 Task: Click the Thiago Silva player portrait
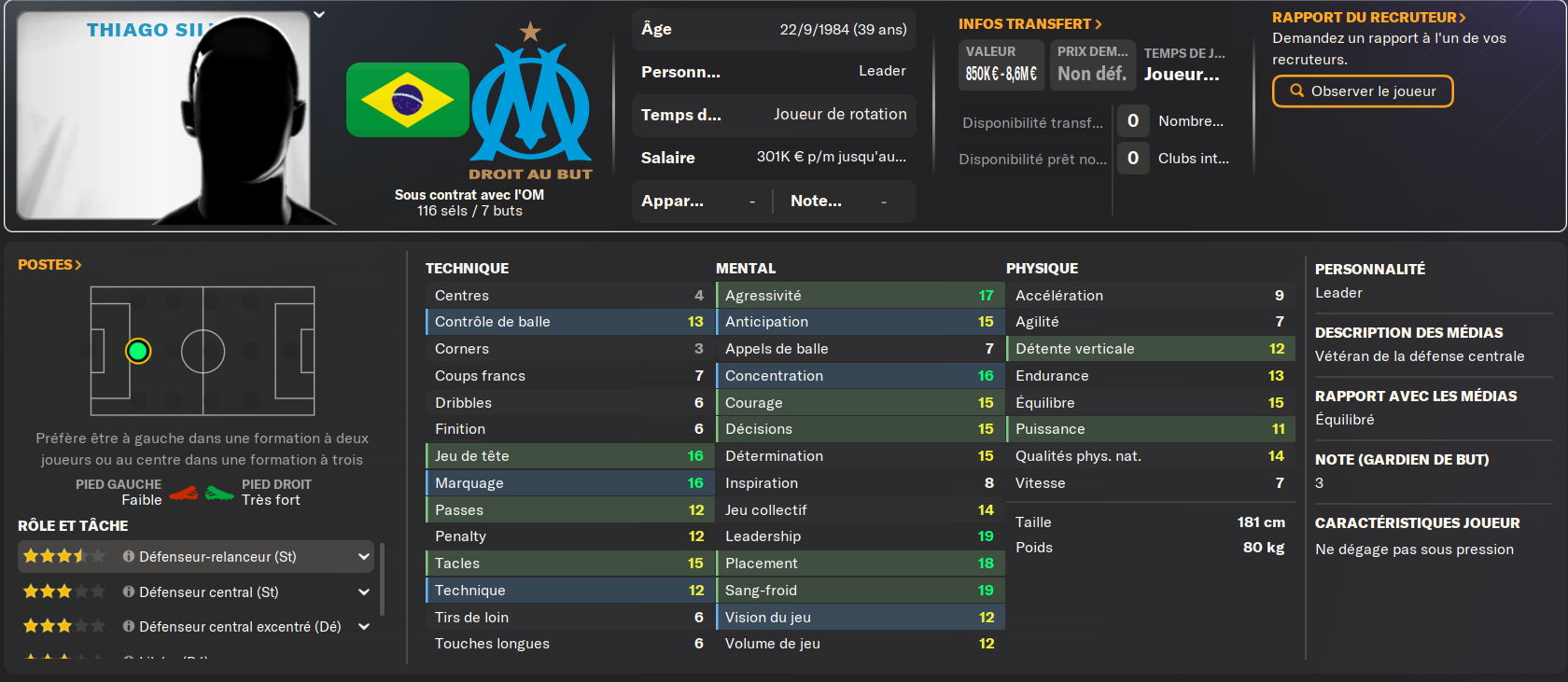click(x=163, y=117)
